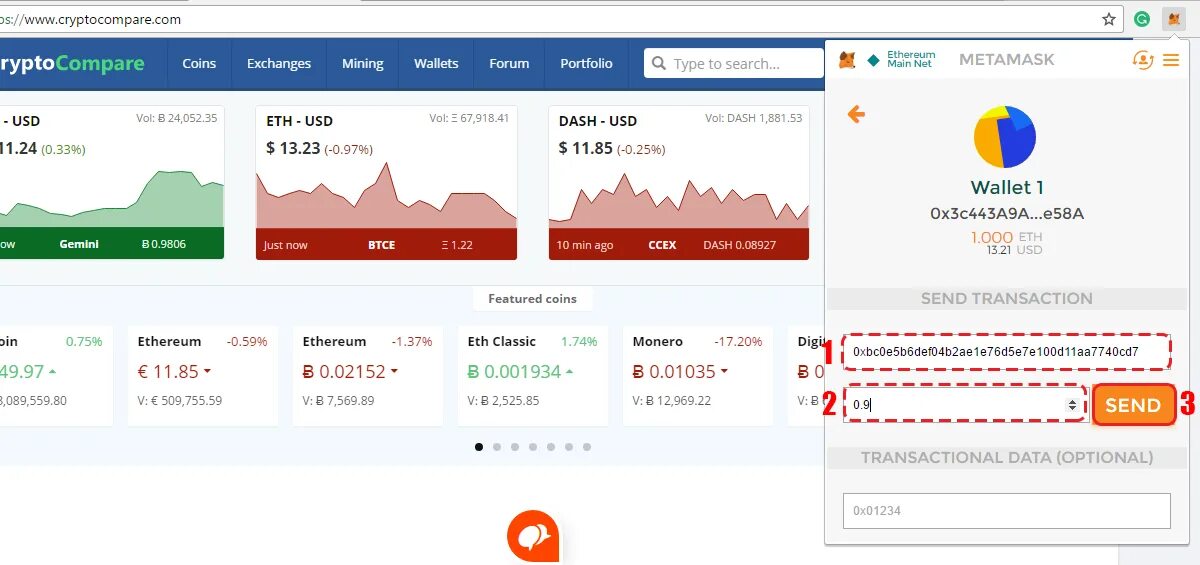1200x565 pixels.
Task: Click the wallet address 0x3c443A9A...e58A
Action: point(1007,213)
